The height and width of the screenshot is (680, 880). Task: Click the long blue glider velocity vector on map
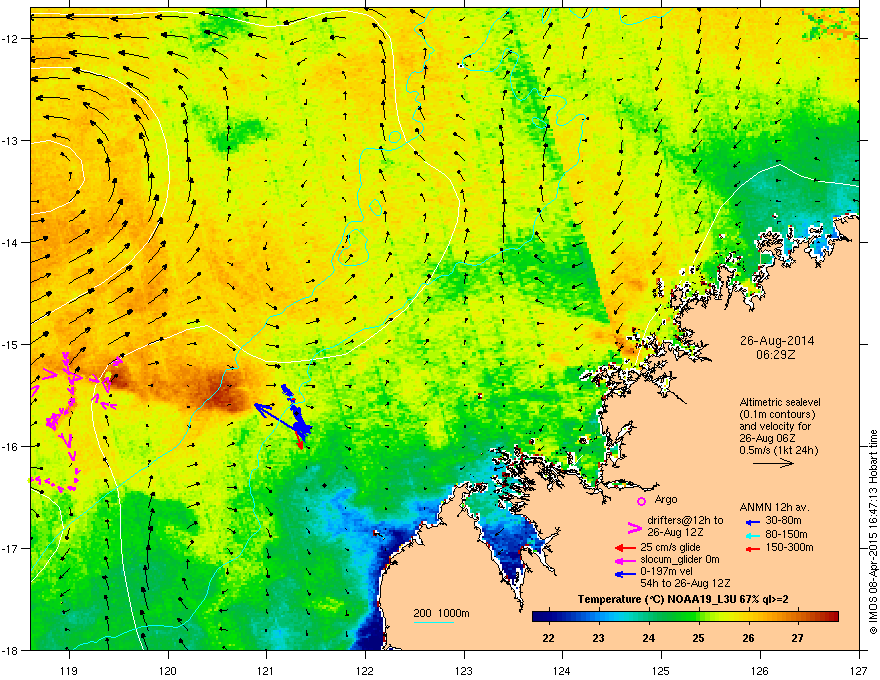[278, 417]
